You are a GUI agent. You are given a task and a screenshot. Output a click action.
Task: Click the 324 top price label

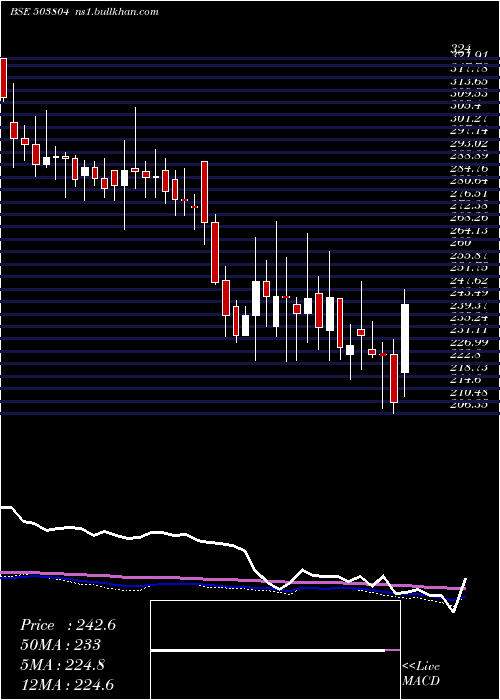461,49
